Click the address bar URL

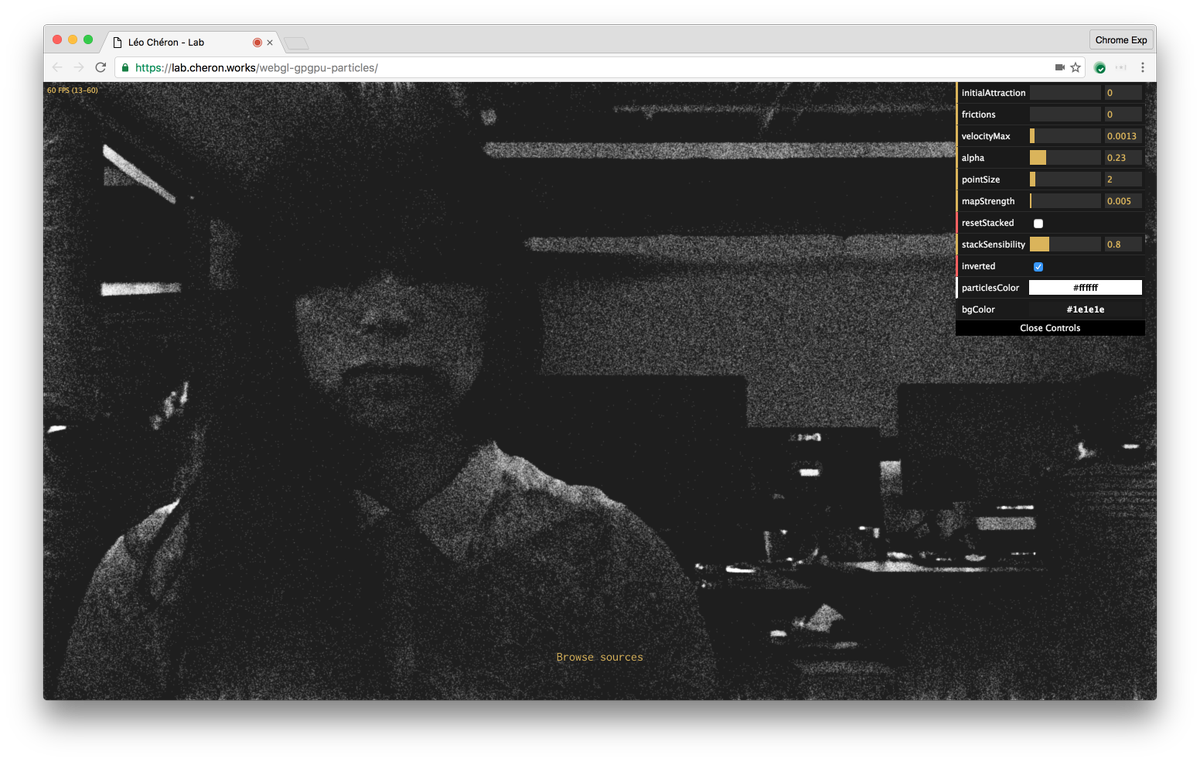coord(257,68)
